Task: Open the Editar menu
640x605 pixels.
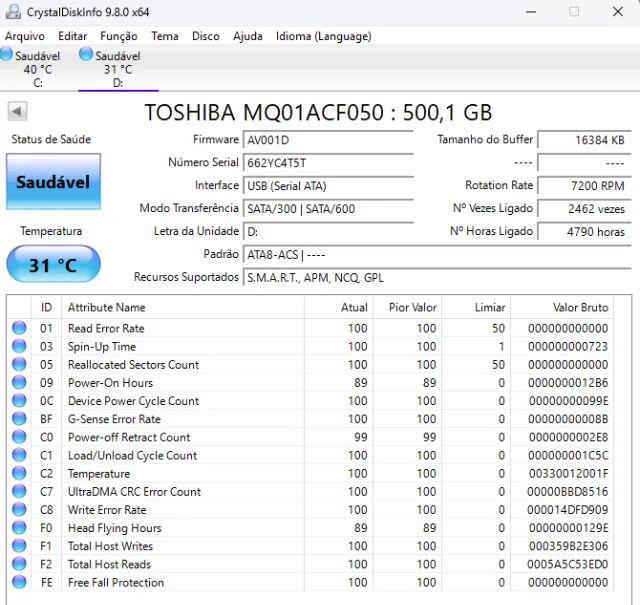Action: tap(72, 36)
